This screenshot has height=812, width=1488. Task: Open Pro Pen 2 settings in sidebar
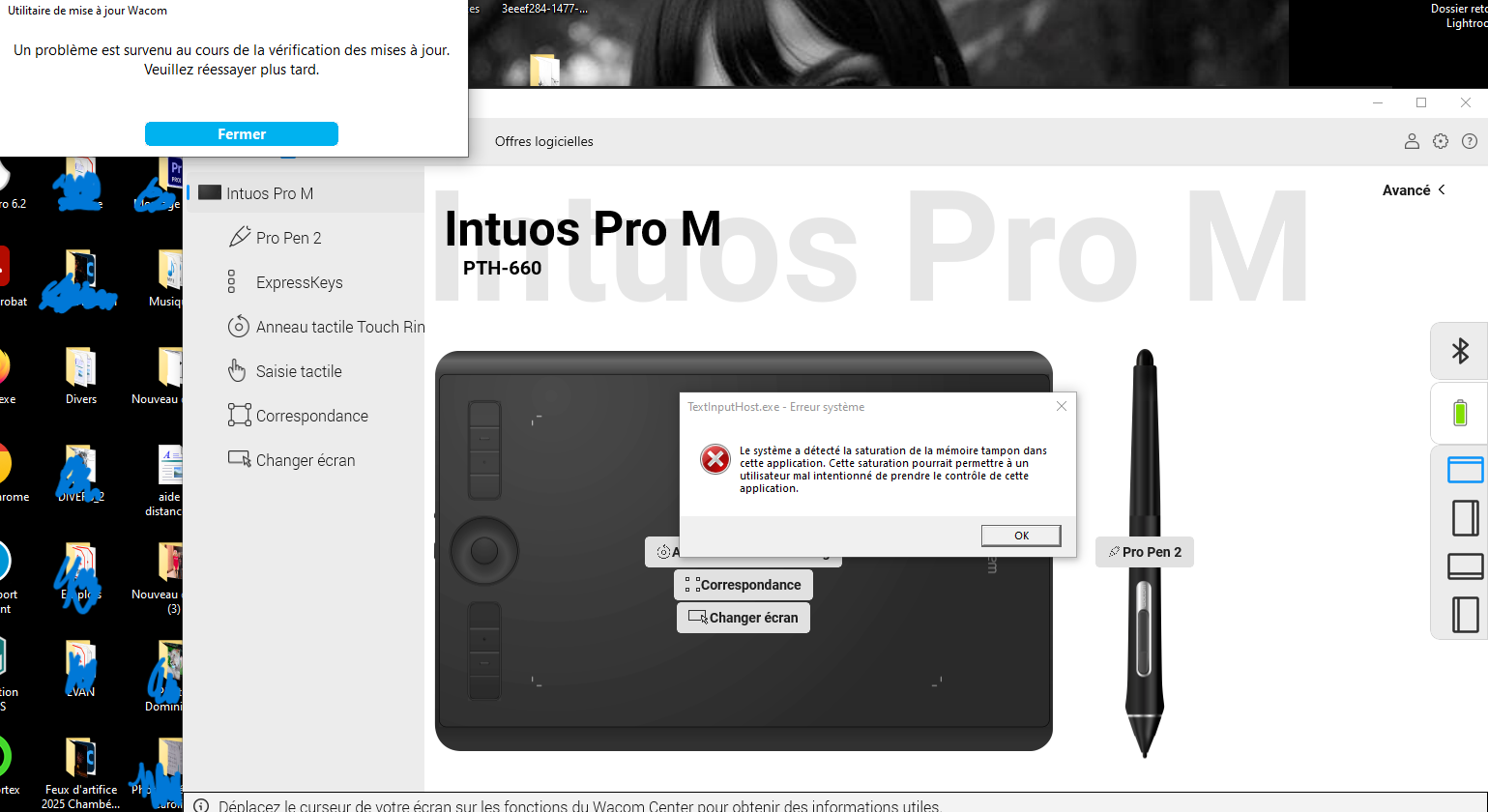(x=289, y=238)
